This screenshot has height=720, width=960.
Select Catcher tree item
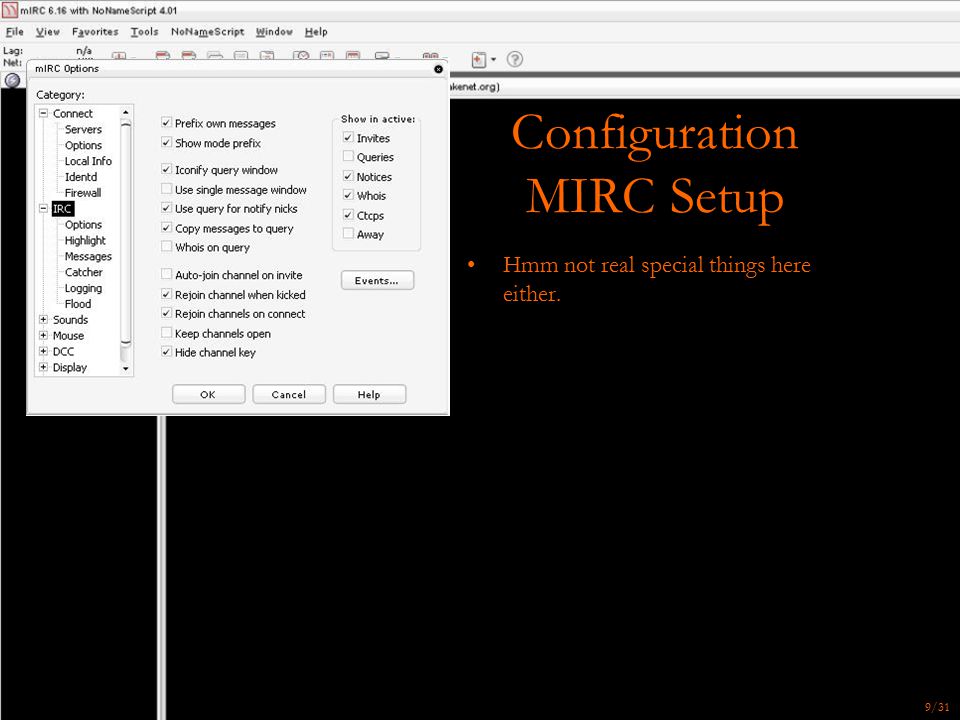(x=83, y=272)
